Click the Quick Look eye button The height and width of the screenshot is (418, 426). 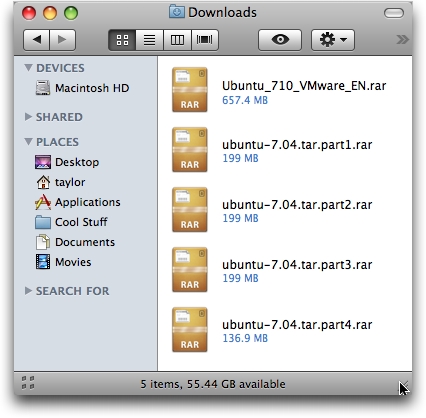tap(280, 40)
